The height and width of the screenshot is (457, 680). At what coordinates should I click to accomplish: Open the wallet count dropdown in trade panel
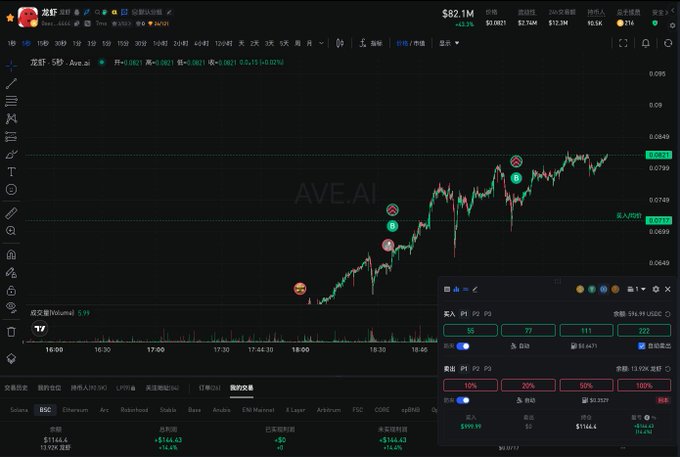[x=637, y=289]
